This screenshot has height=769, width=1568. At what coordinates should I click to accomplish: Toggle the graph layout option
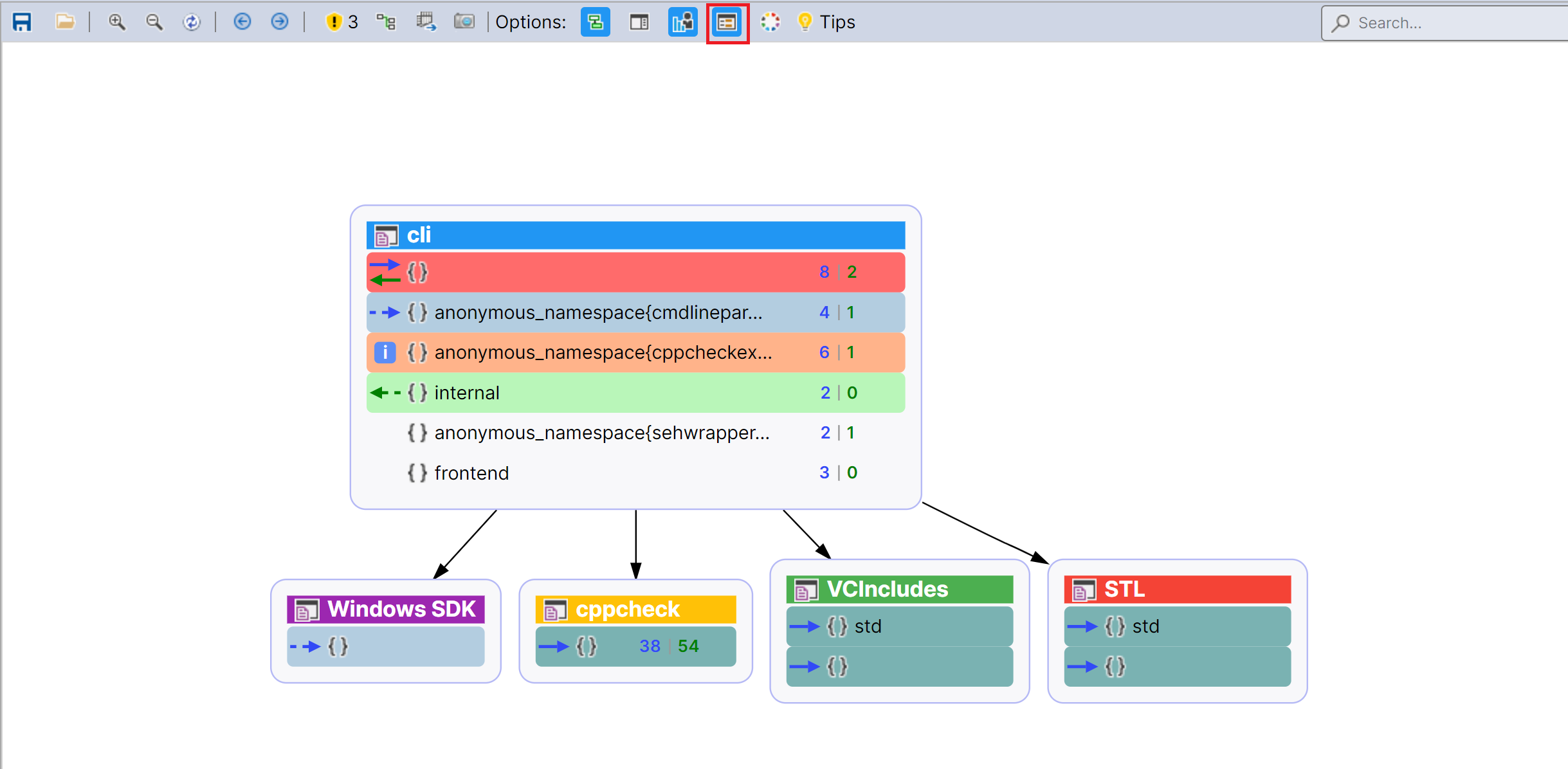(595, 21)
